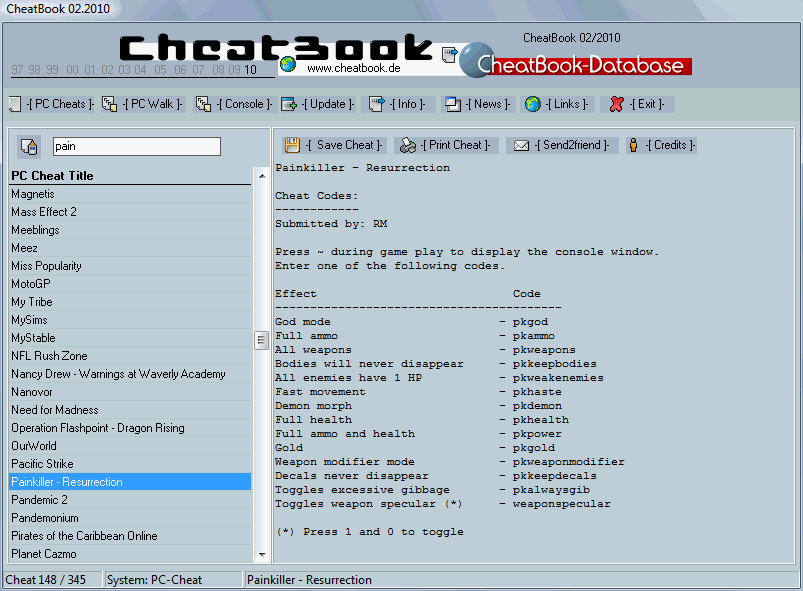Image resolution: width=803 pixels, height=591 pixels.
Task: Click the Save Cheat button
Action: click(334, 145)
